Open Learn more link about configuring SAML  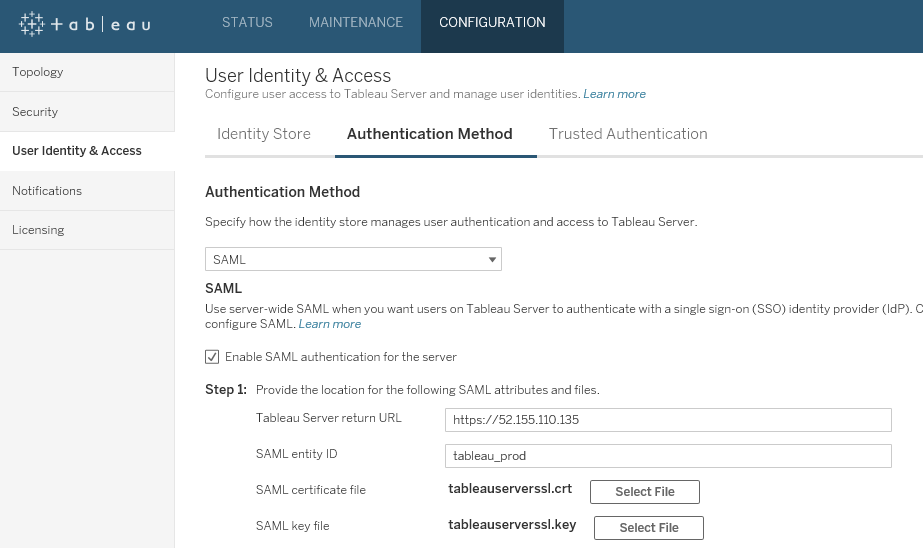330,324
